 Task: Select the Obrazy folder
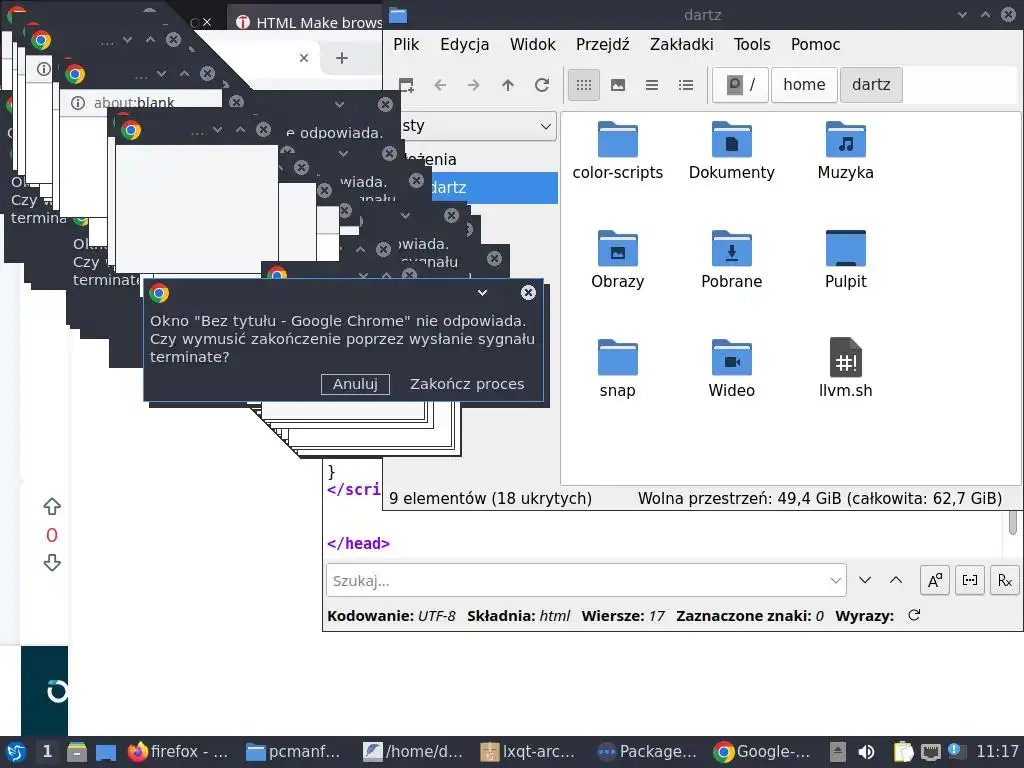point(618,259)
